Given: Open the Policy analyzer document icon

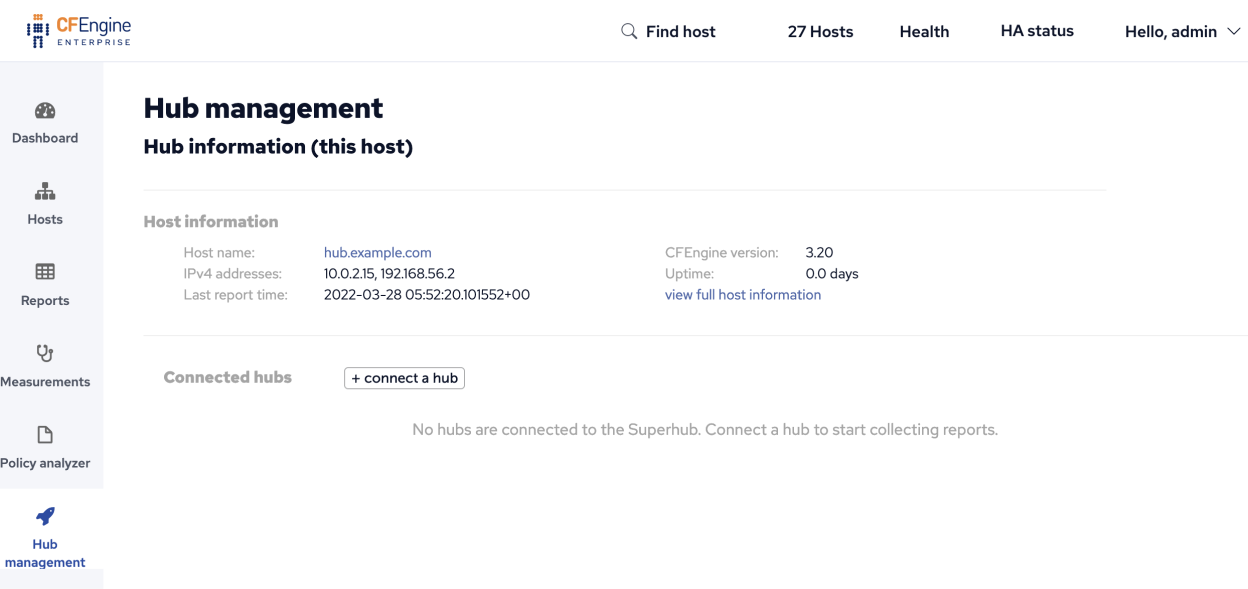Looking at the screenshot, I should pyautogui.click(x=45, y=435).
